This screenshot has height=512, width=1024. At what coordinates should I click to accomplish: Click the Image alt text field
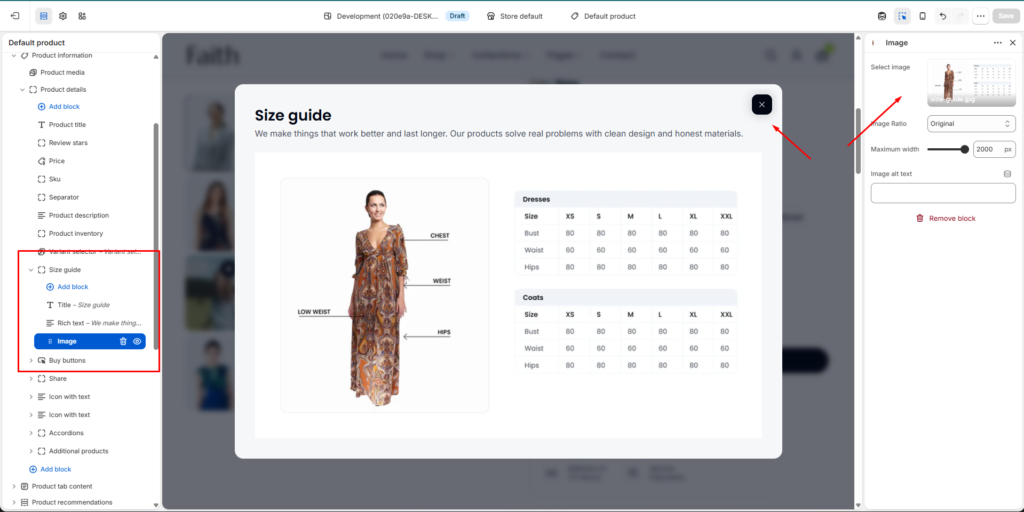pyautogui.click(x=943, y=193)
